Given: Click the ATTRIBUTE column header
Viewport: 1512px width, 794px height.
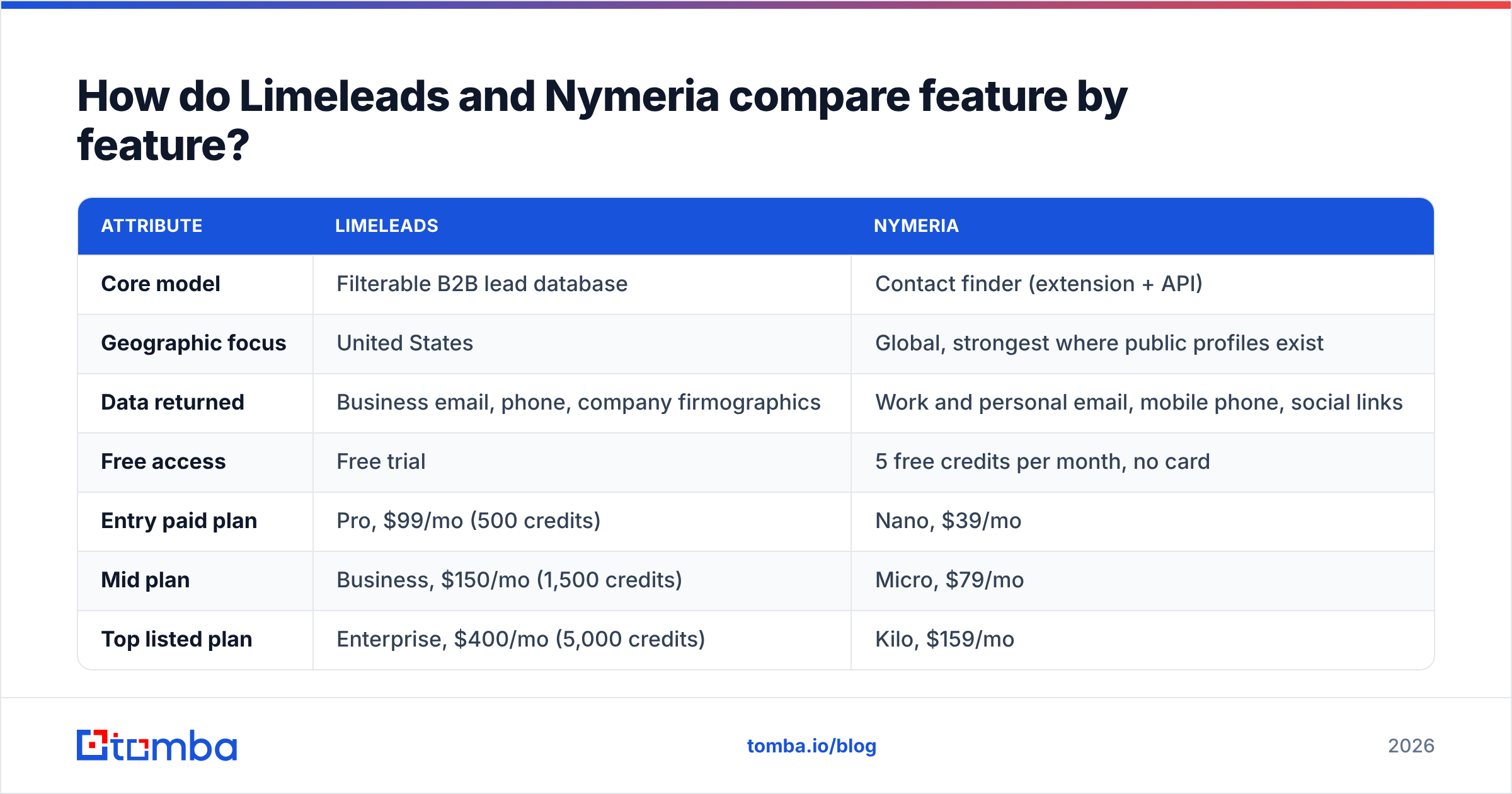Looking at the screenshot, I should click(152, 226).
